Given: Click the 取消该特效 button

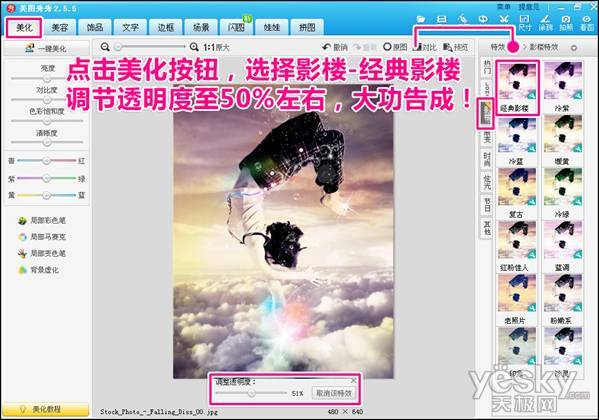Looking at the screenshot, I should [333, 393].
